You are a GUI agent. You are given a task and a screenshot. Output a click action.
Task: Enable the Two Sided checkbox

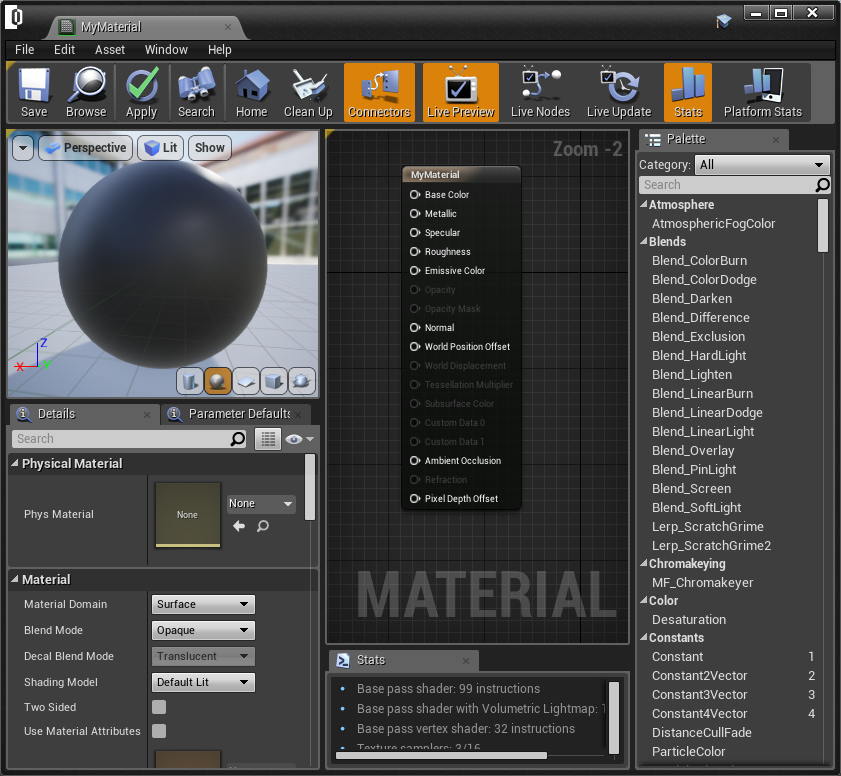pos(159,707)
